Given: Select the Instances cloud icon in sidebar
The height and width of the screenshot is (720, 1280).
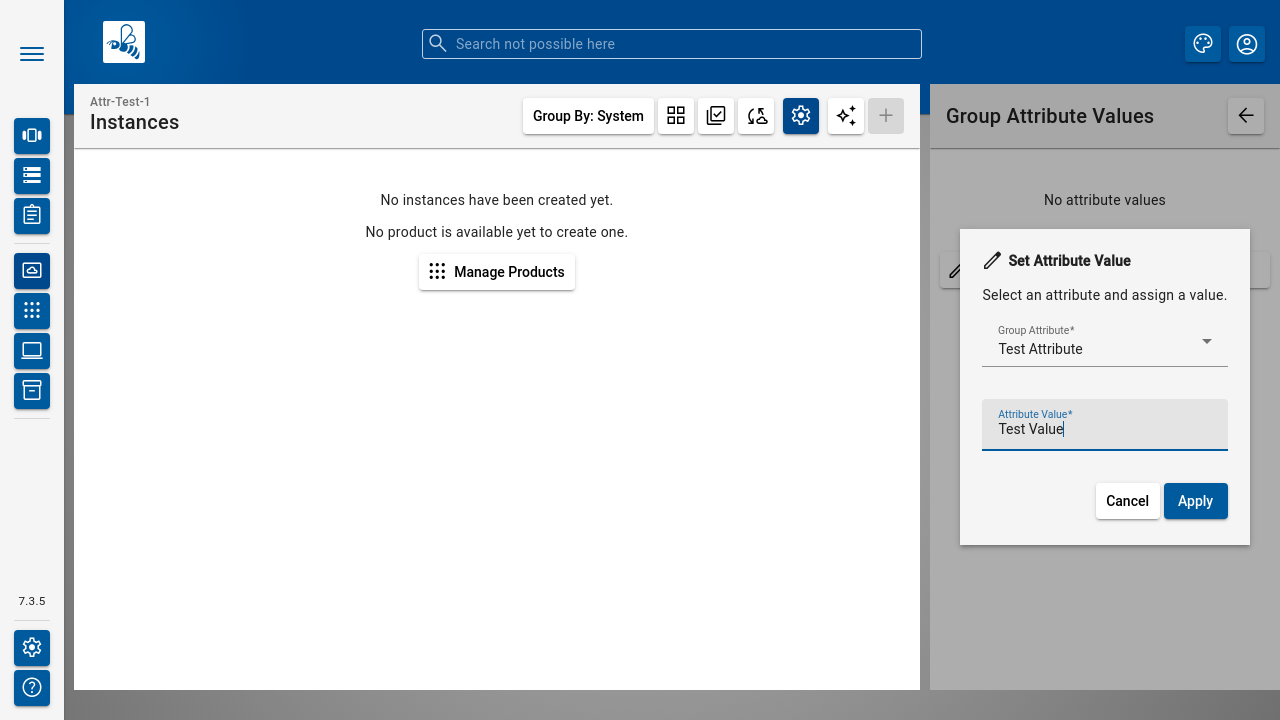Looking at the screenshot, I should coord(32,271).
